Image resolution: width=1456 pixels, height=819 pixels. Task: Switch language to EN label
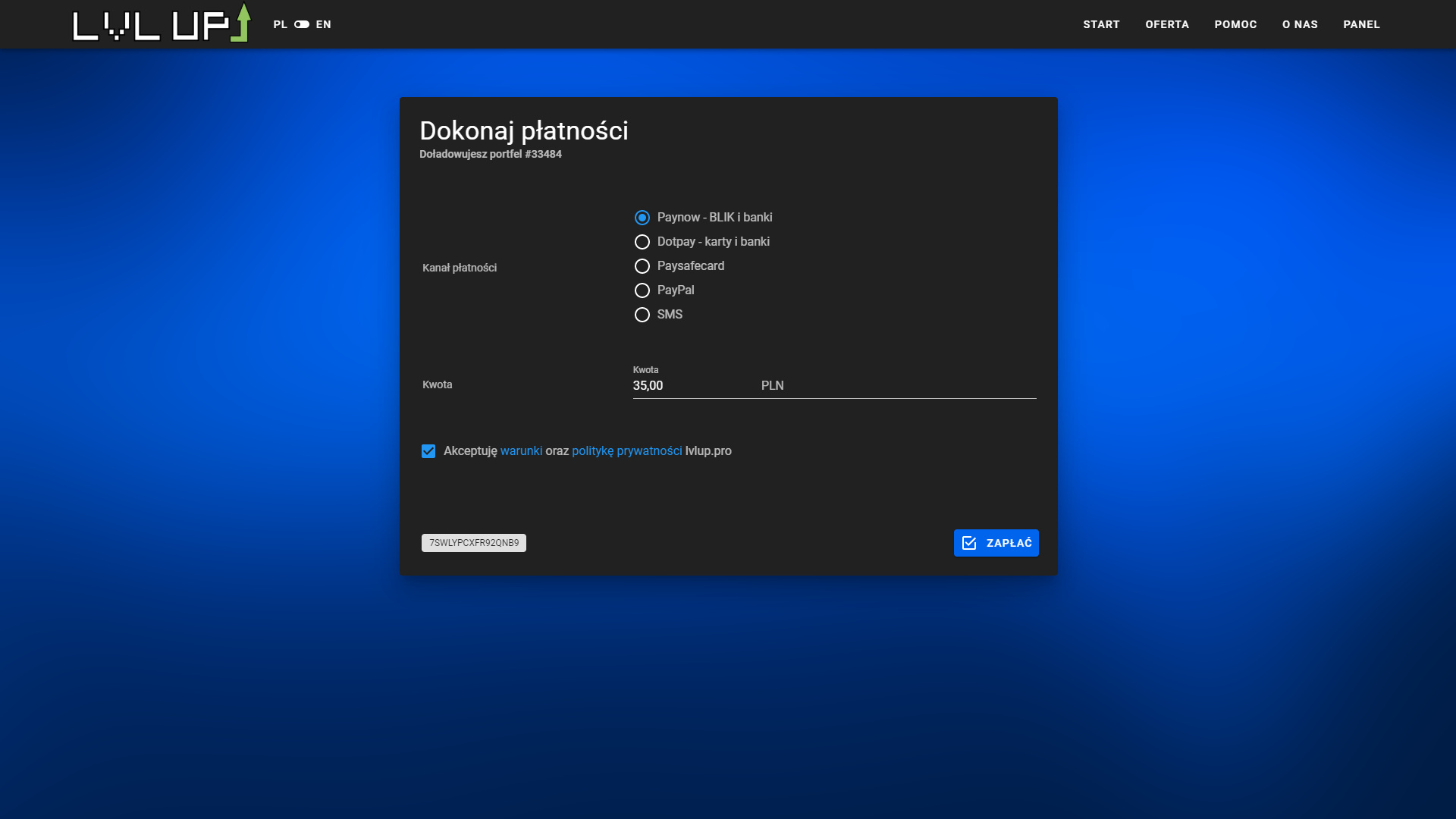tap(324, 24)
